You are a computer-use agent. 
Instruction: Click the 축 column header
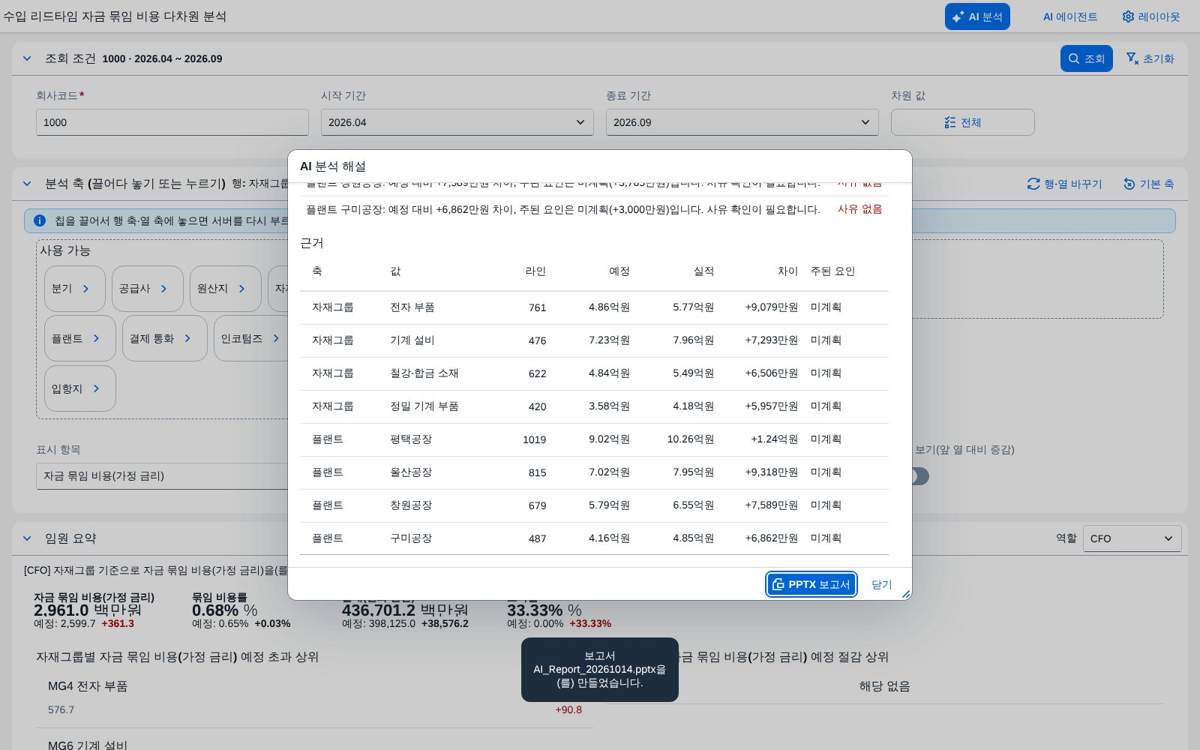pos(317,271)
